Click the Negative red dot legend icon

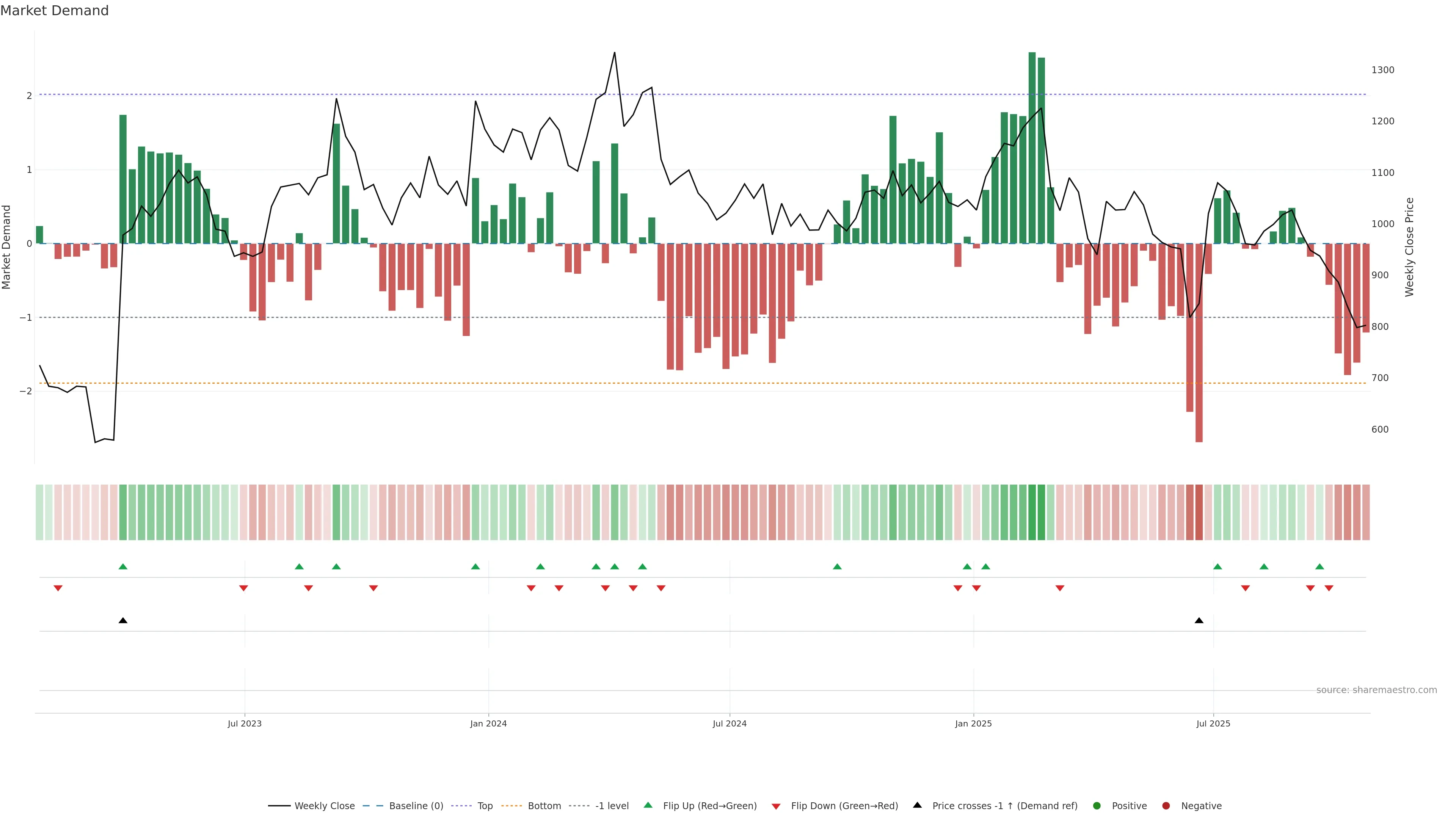1166,806
